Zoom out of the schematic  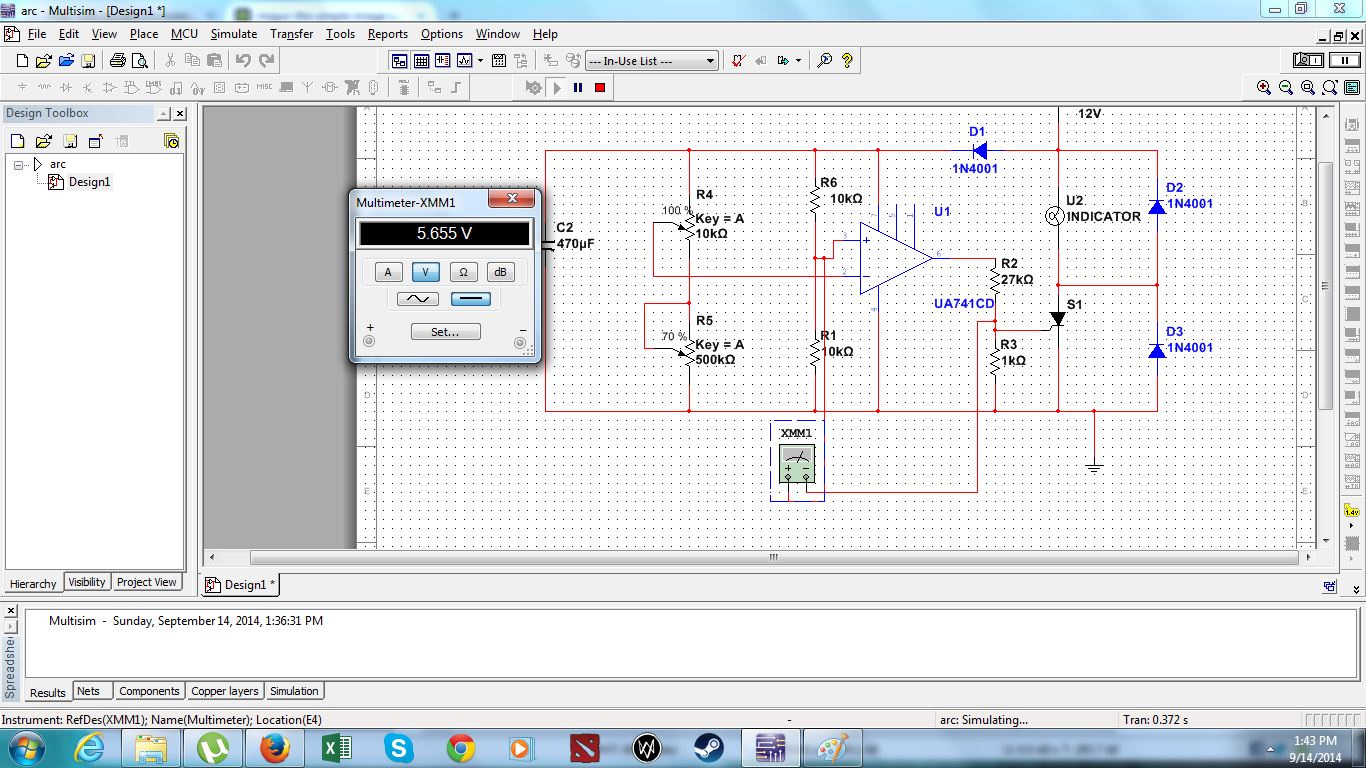[1286, 88]
